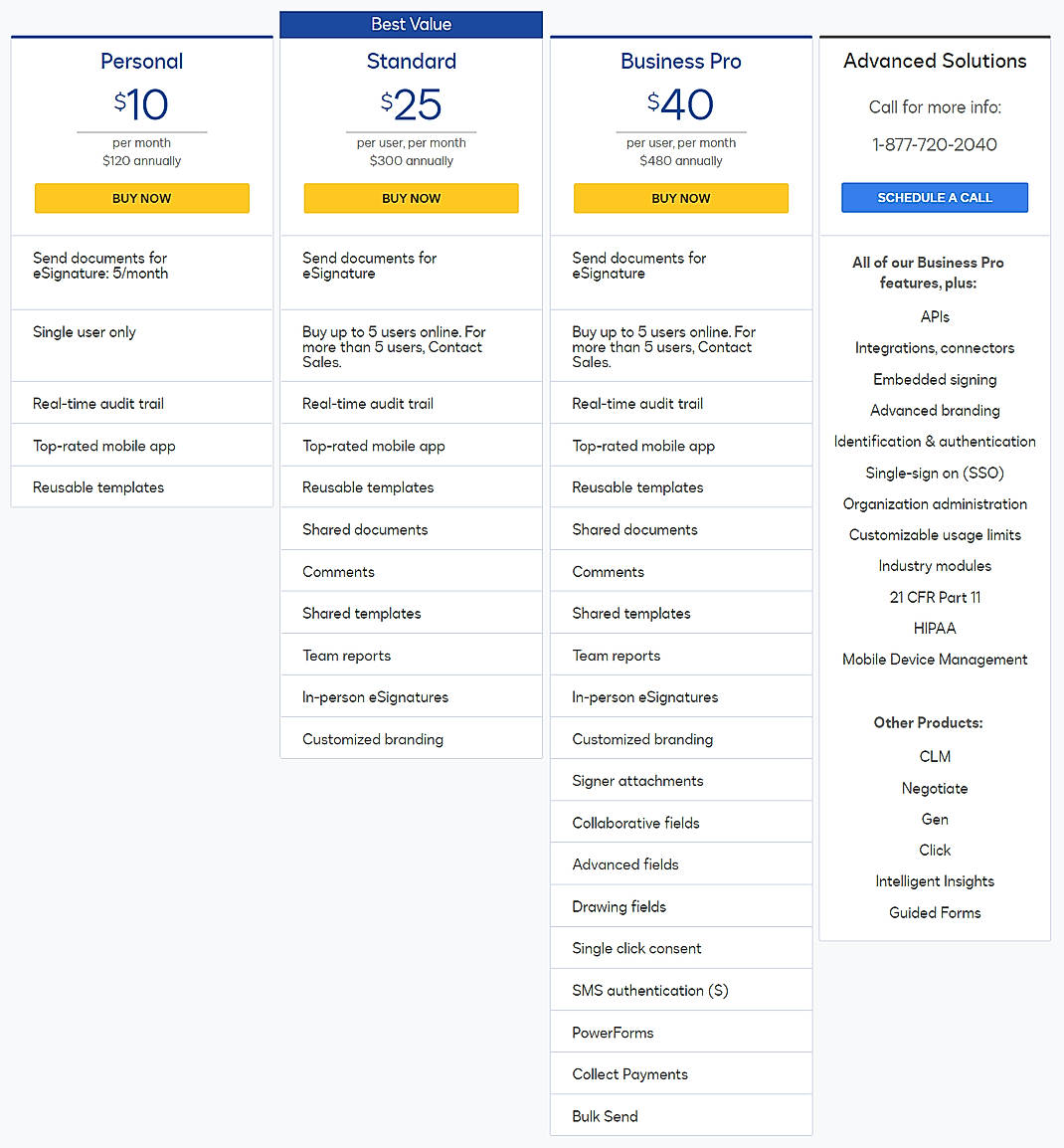Screen dimensions: 1064x1148
Task: Select the Business Pro plan heading
Action: click(x=680, y=61)
